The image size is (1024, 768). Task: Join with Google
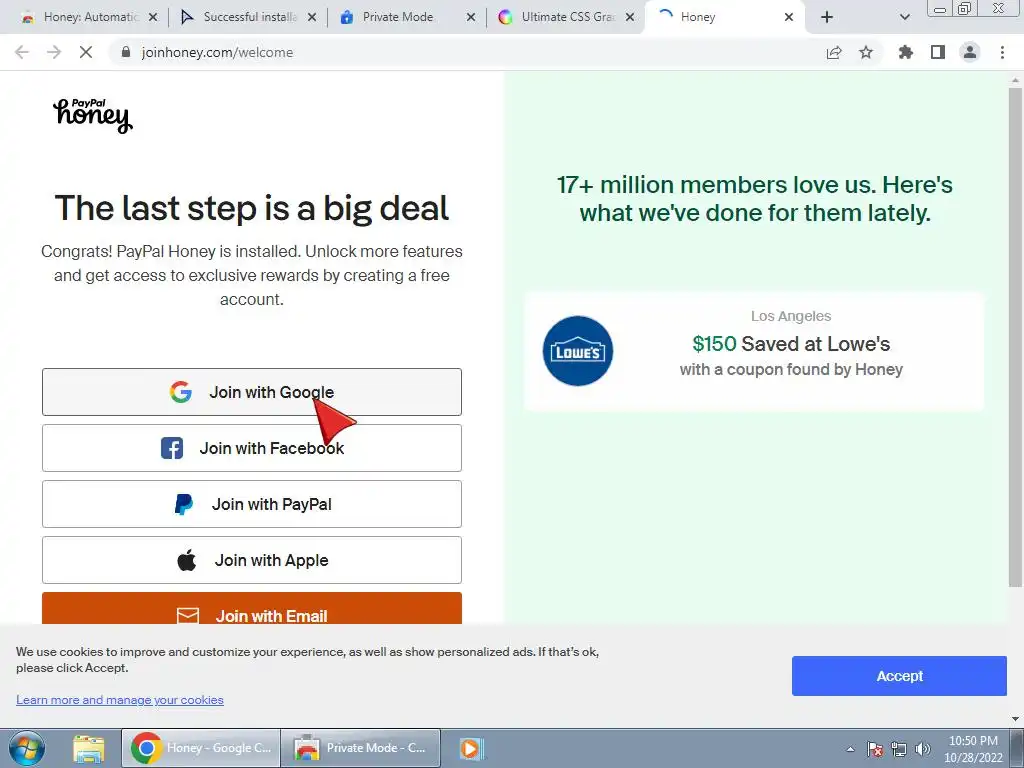(251, 392)
